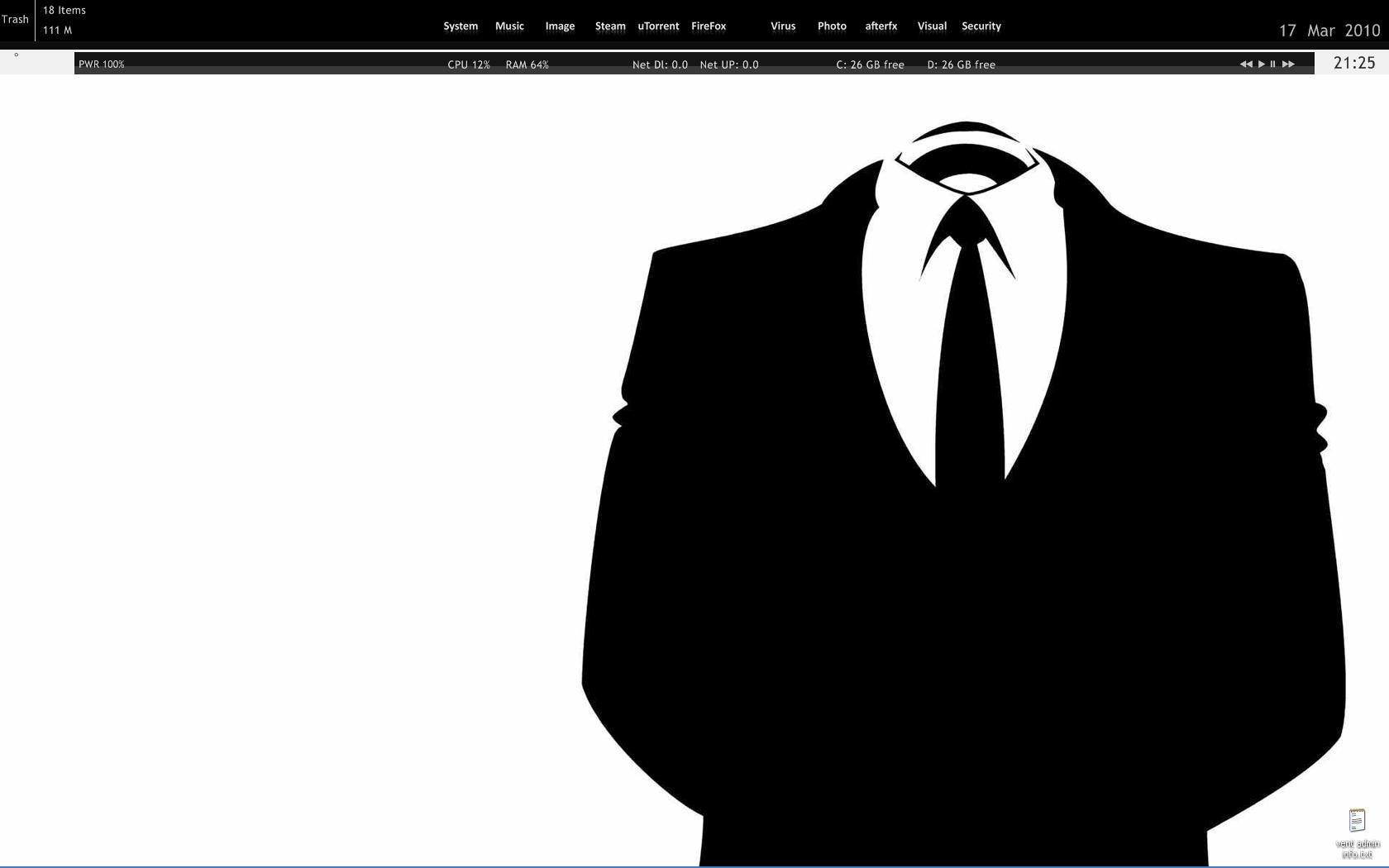Open the Photo launcher

pos(832,26)
